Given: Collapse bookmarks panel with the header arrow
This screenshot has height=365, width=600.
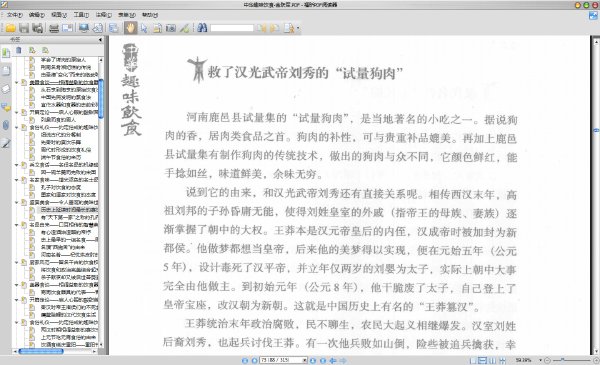Looking at the screenshot, I should [101, 39].
